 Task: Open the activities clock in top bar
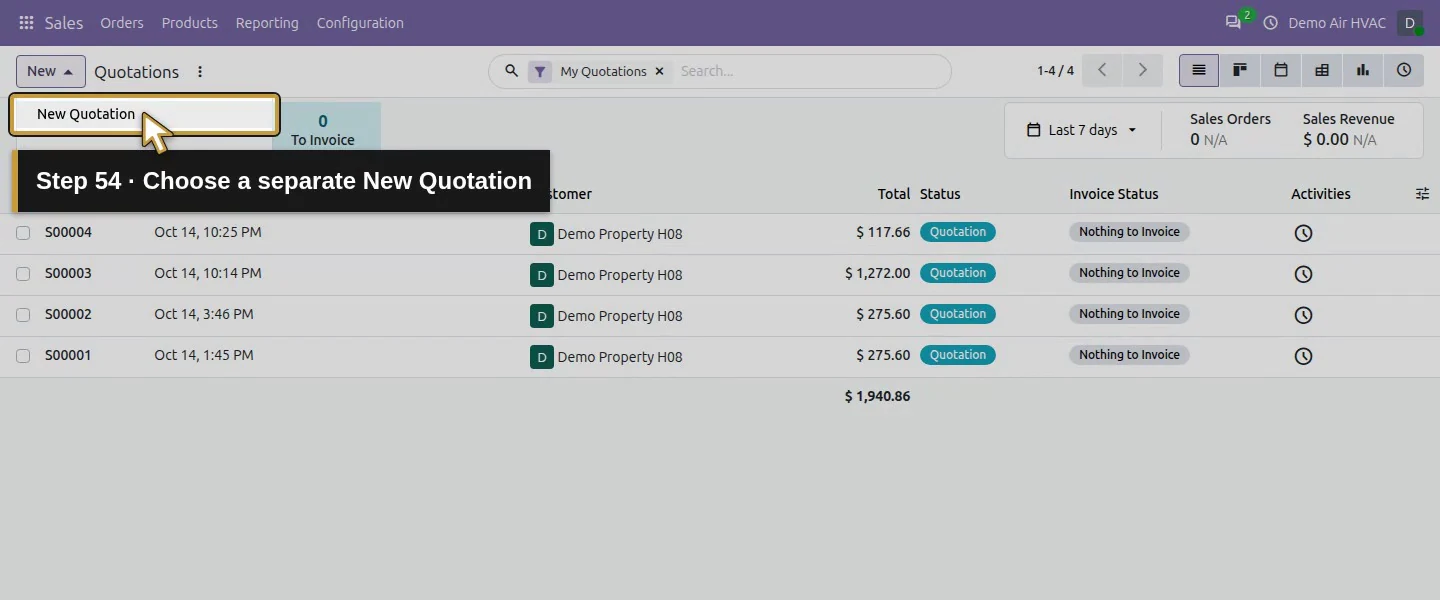1271,23
